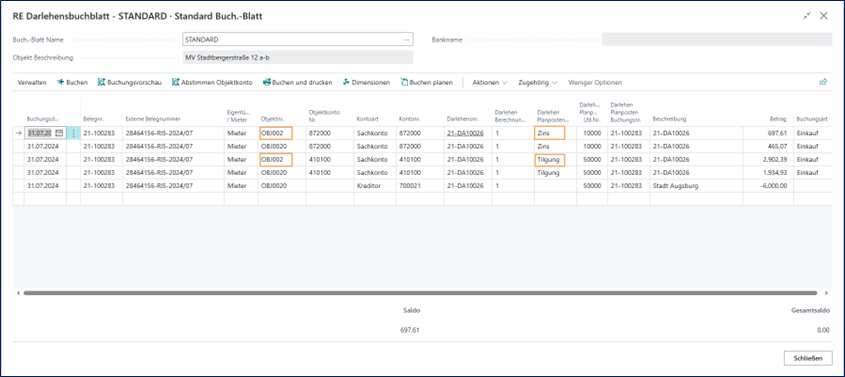
Task: Click the collapse window arrows icon
Action: [807, 16]
